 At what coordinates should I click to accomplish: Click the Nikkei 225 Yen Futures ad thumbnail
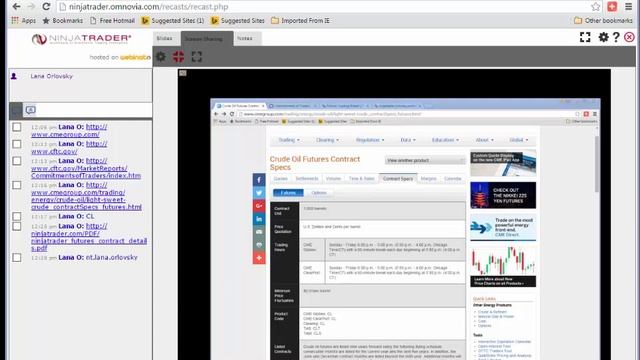(503, 196)
